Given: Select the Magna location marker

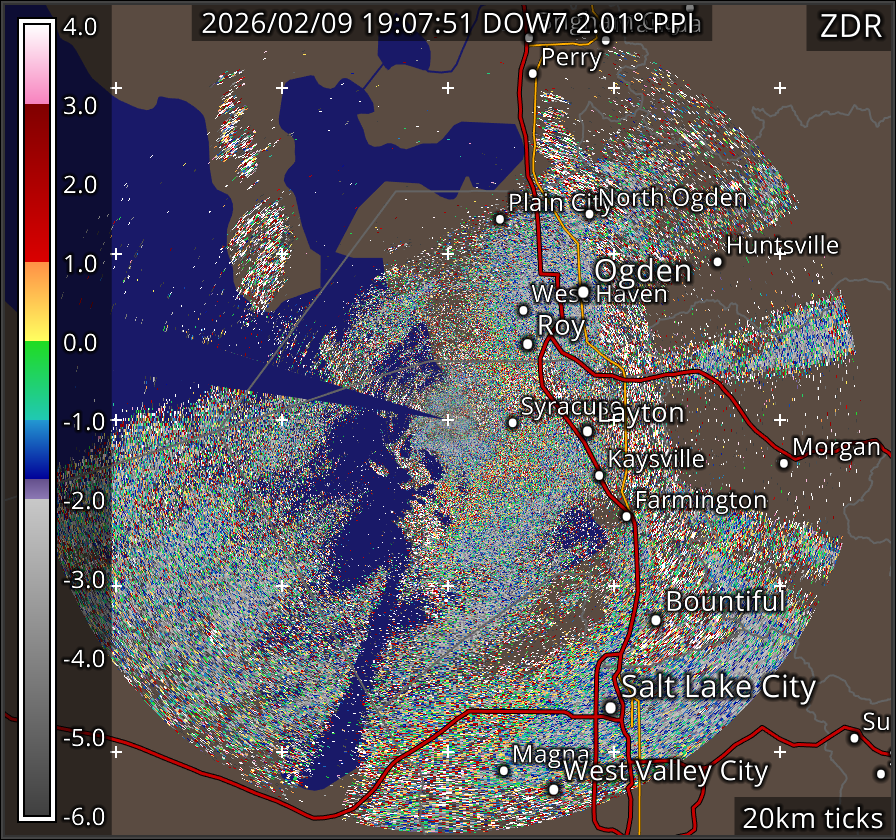Looking at the screenshot, I should click(x=504, y=770).
